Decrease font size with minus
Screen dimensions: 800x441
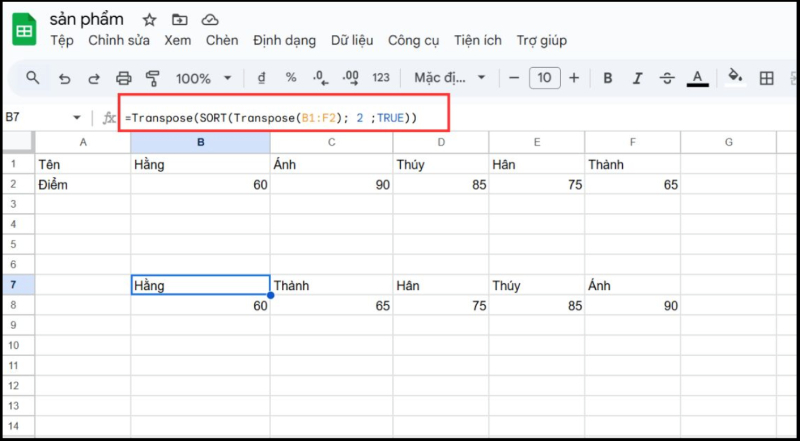(x=514, y=78)
